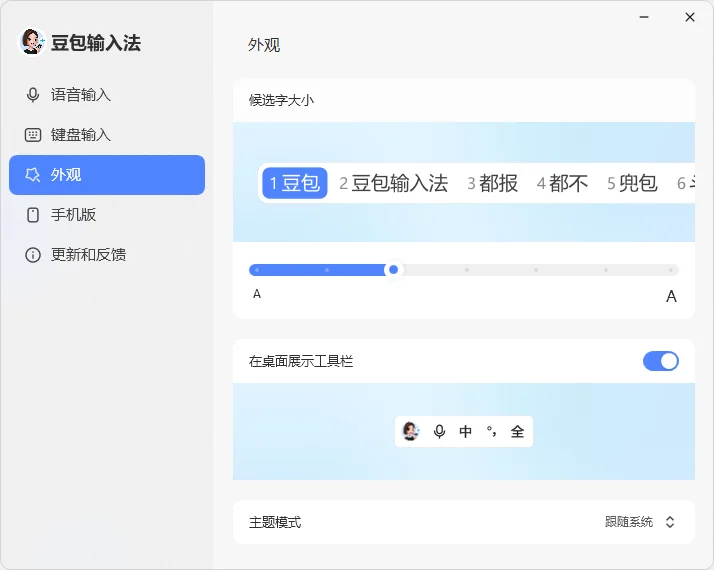Click the 候选字大小 label
The height and width of the screenshot is (570, 714).
pos(281,100)
